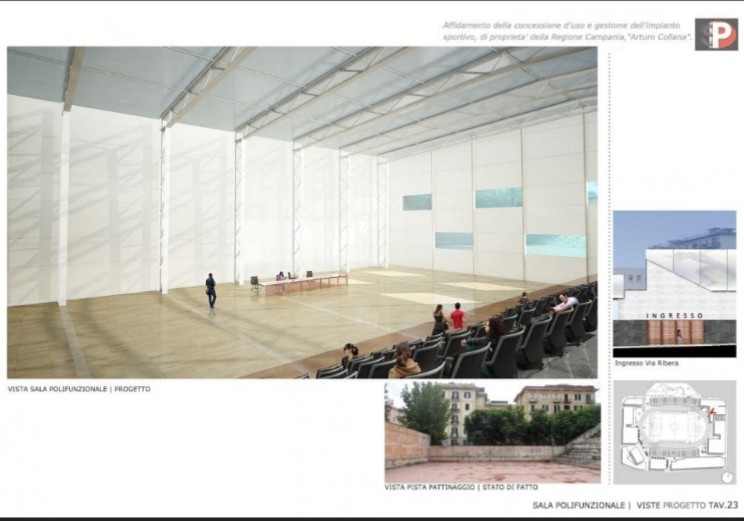Click the 'INGRESSO' sign on the entrance image
Screen dimensions: 744x521
(674, 315)
